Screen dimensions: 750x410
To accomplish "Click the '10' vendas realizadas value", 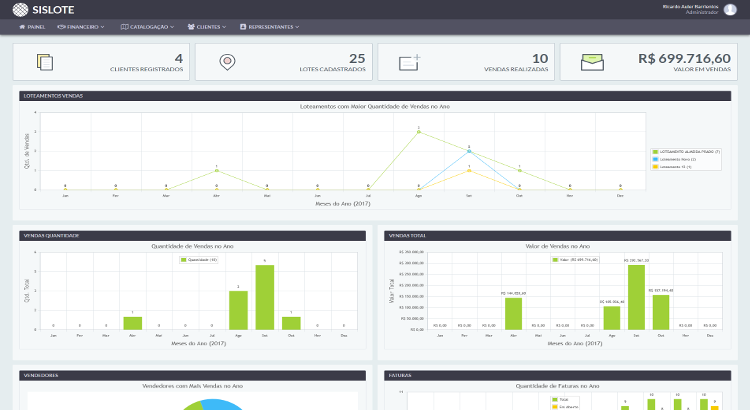I will (x=540, y=58).
